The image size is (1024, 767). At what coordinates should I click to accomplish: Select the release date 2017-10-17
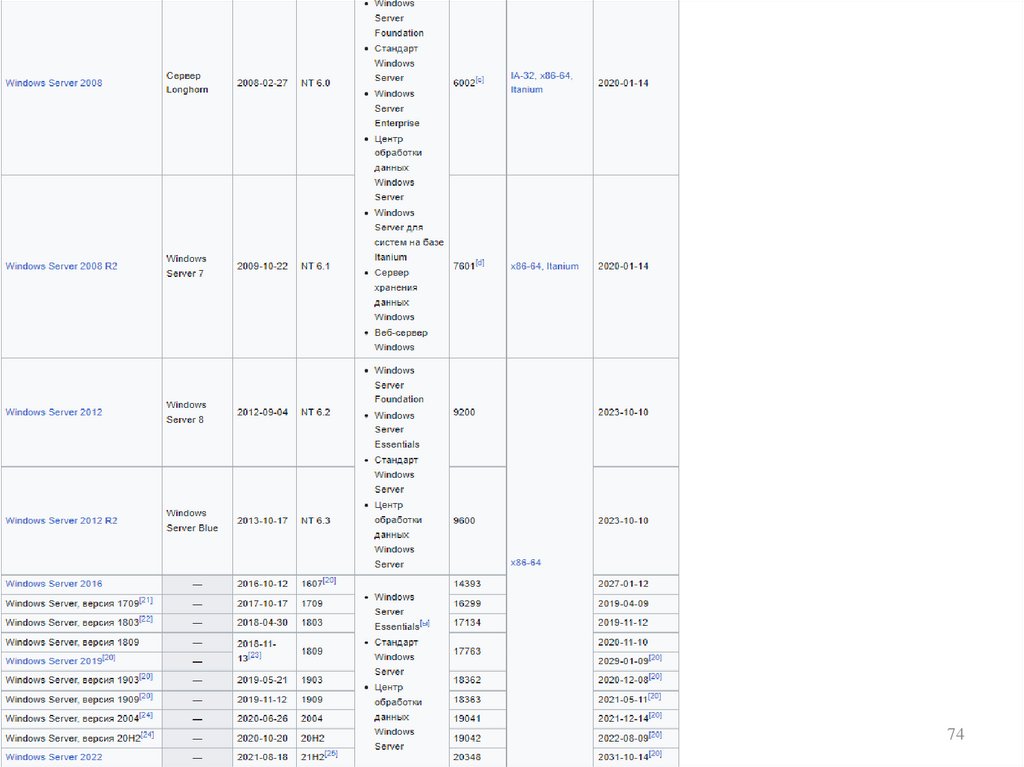[x=263, y=604]
